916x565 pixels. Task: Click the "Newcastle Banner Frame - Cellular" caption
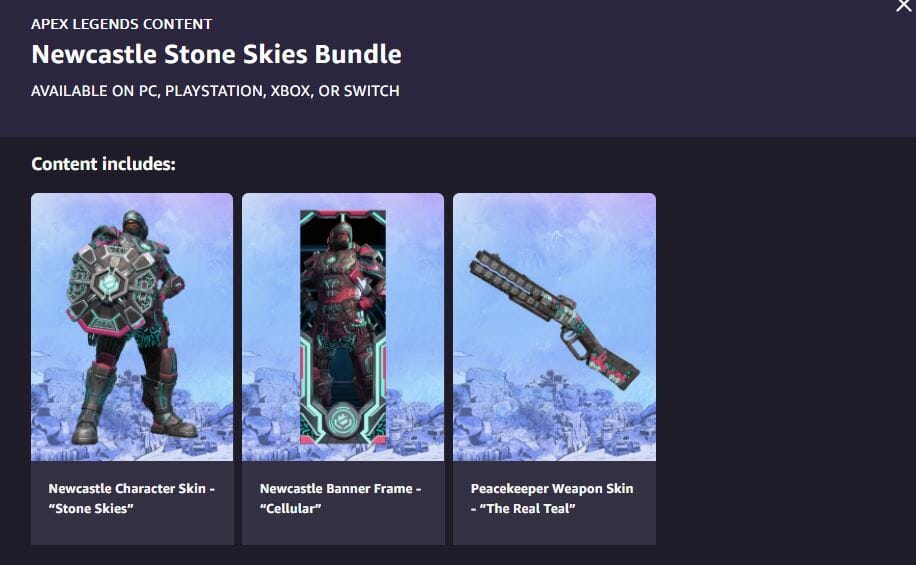coord(341,498)
